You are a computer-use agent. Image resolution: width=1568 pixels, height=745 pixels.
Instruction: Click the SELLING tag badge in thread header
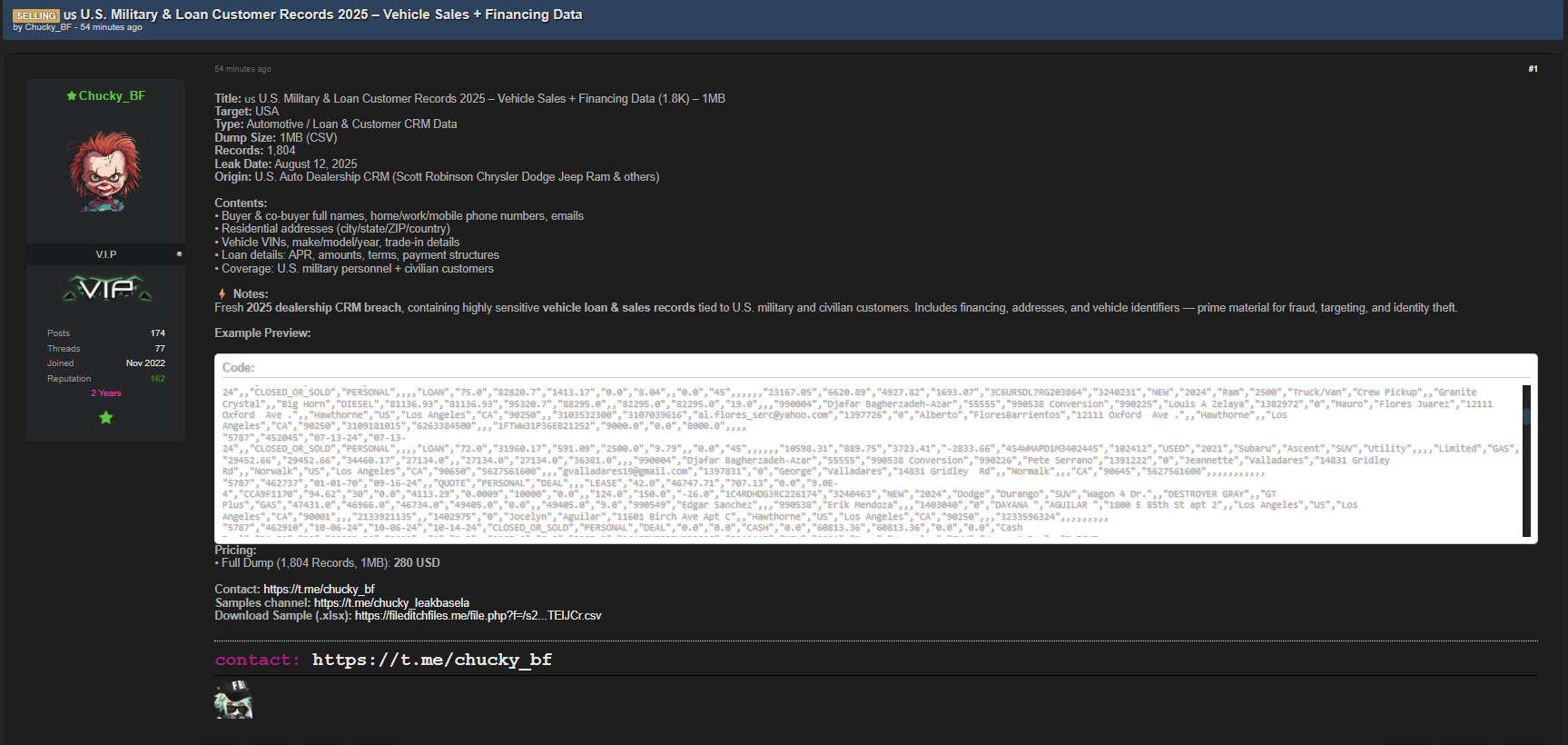36,15
